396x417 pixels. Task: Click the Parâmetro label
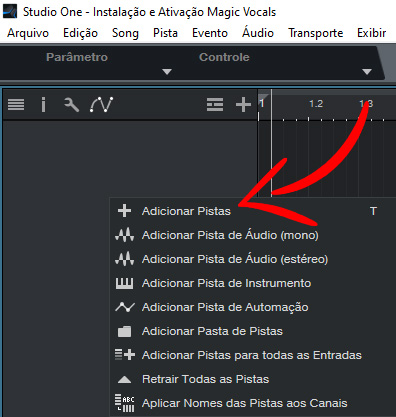tap(77, 57)
